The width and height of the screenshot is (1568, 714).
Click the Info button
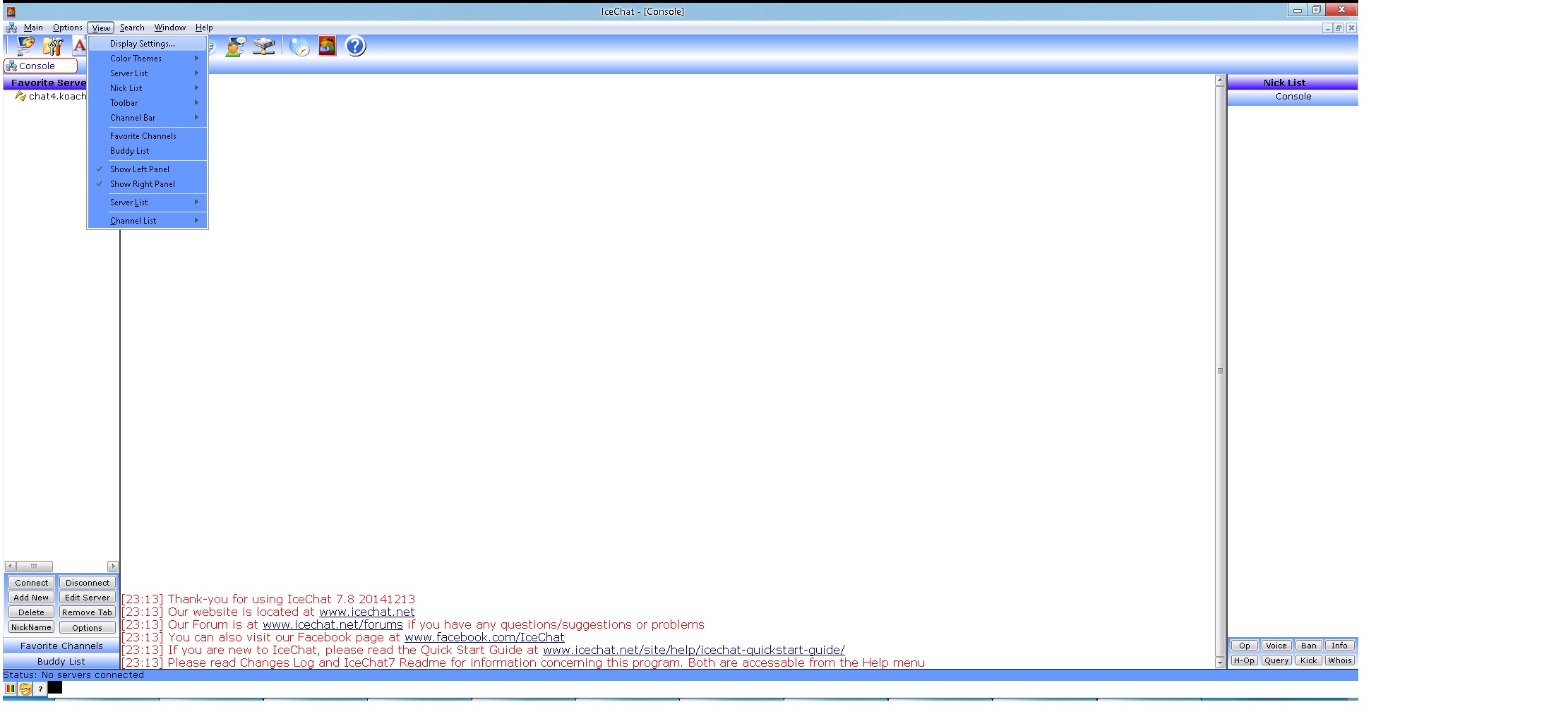click(1339, 646)
